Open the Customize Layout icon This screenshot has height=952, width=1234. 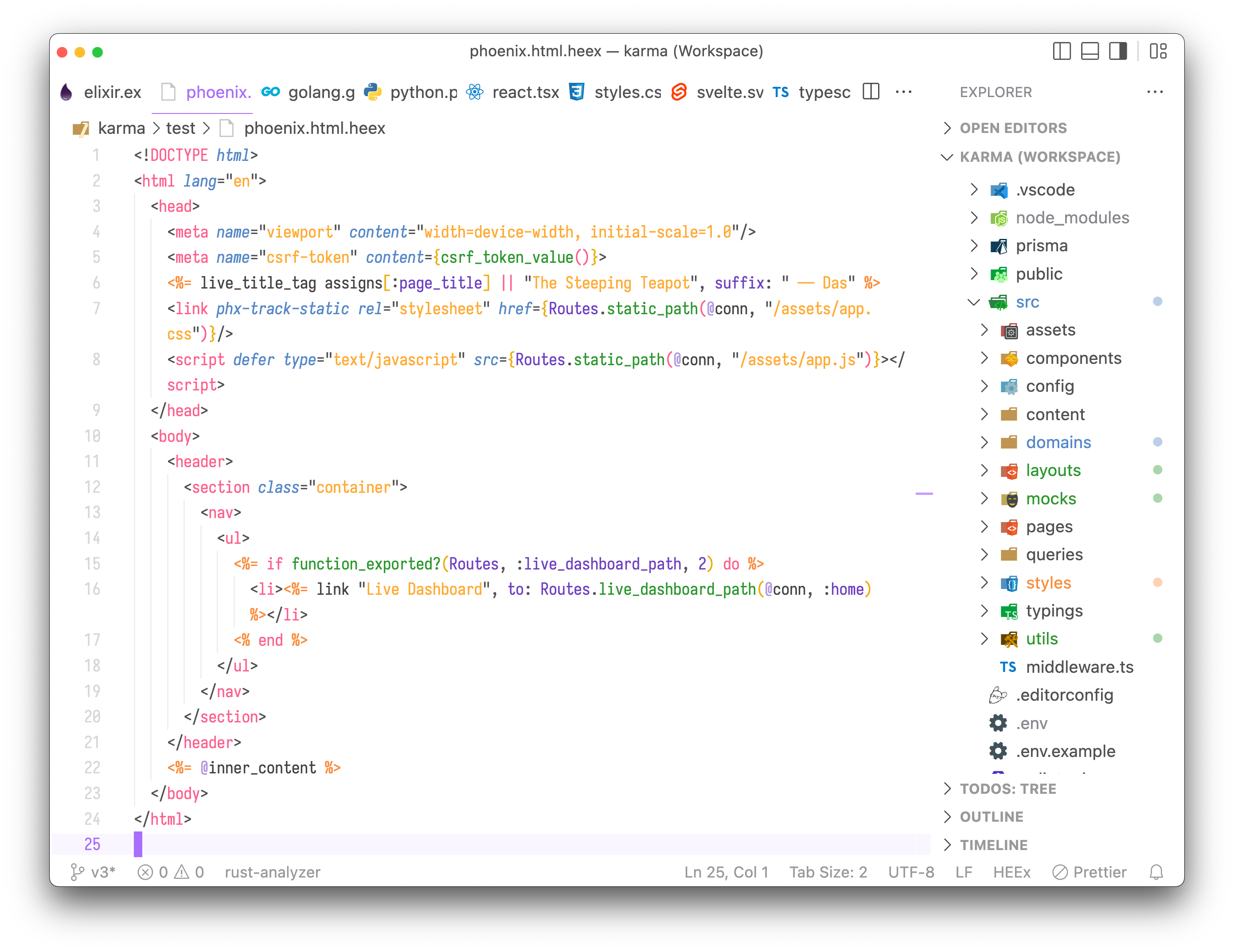[x=1158, y=51]
